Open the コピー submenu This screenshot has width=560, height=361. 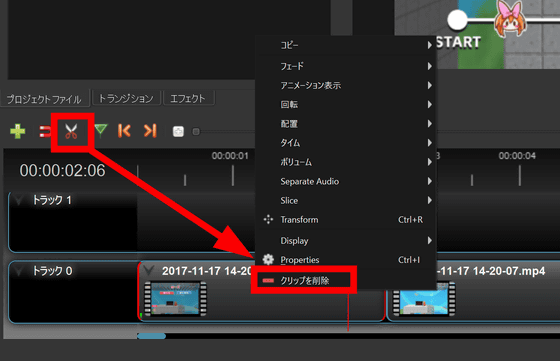[345, 45]
